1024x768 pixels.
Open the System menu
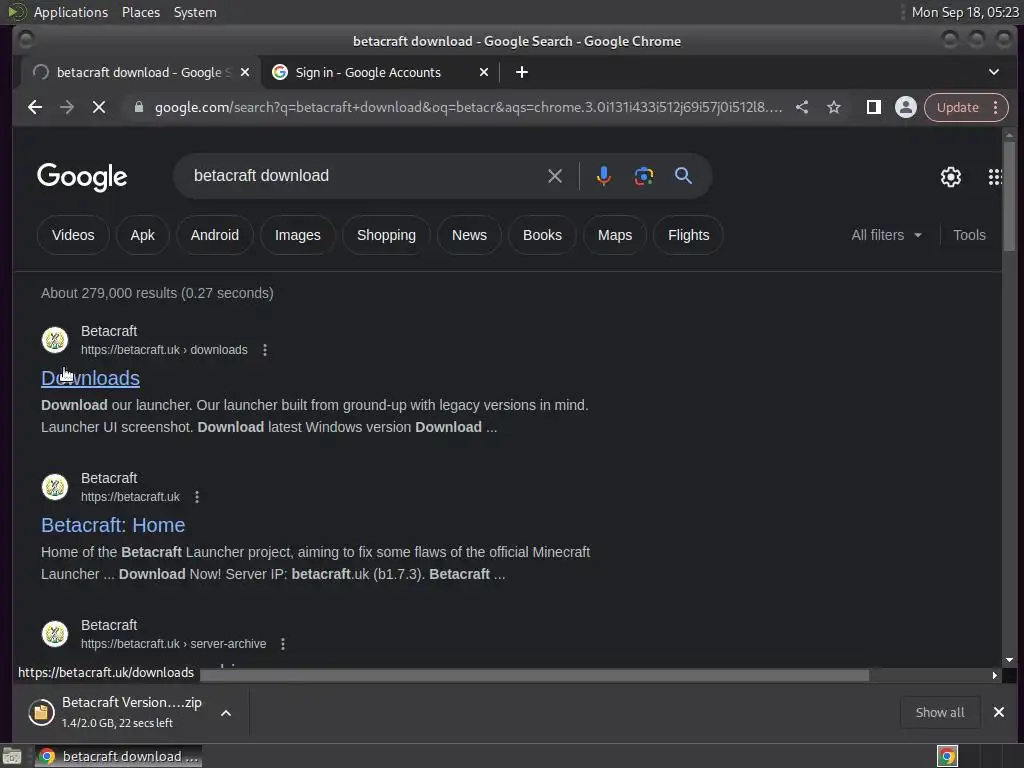click(195, 12)
